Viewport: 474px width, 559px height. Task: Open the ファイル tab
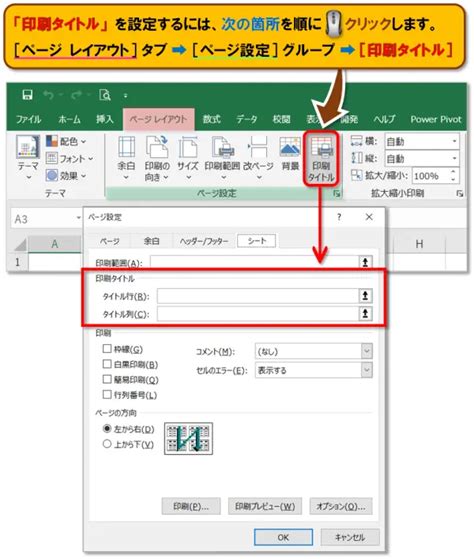(29, 119)
